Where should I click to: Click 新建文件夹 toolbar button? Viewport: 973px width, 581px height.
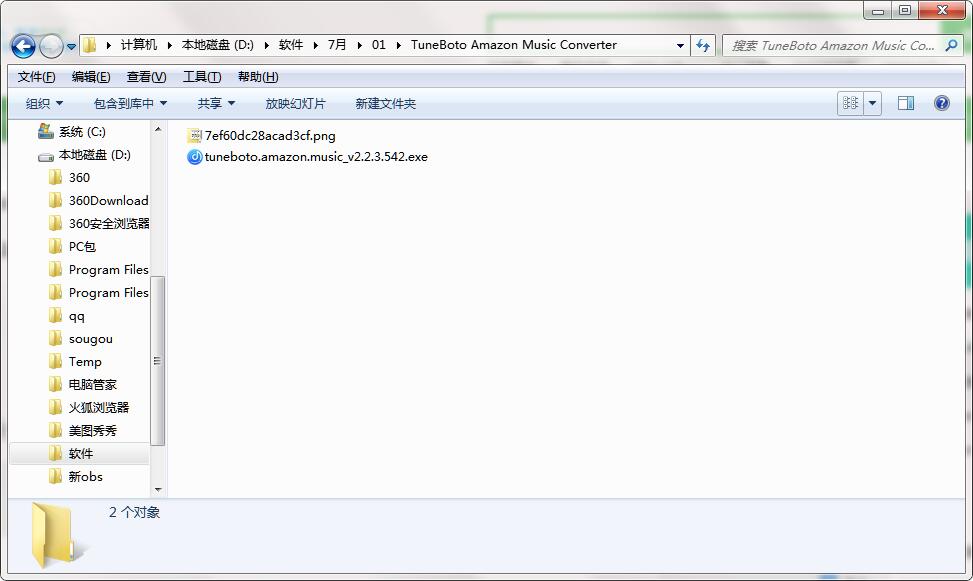(x=385, y=103)
